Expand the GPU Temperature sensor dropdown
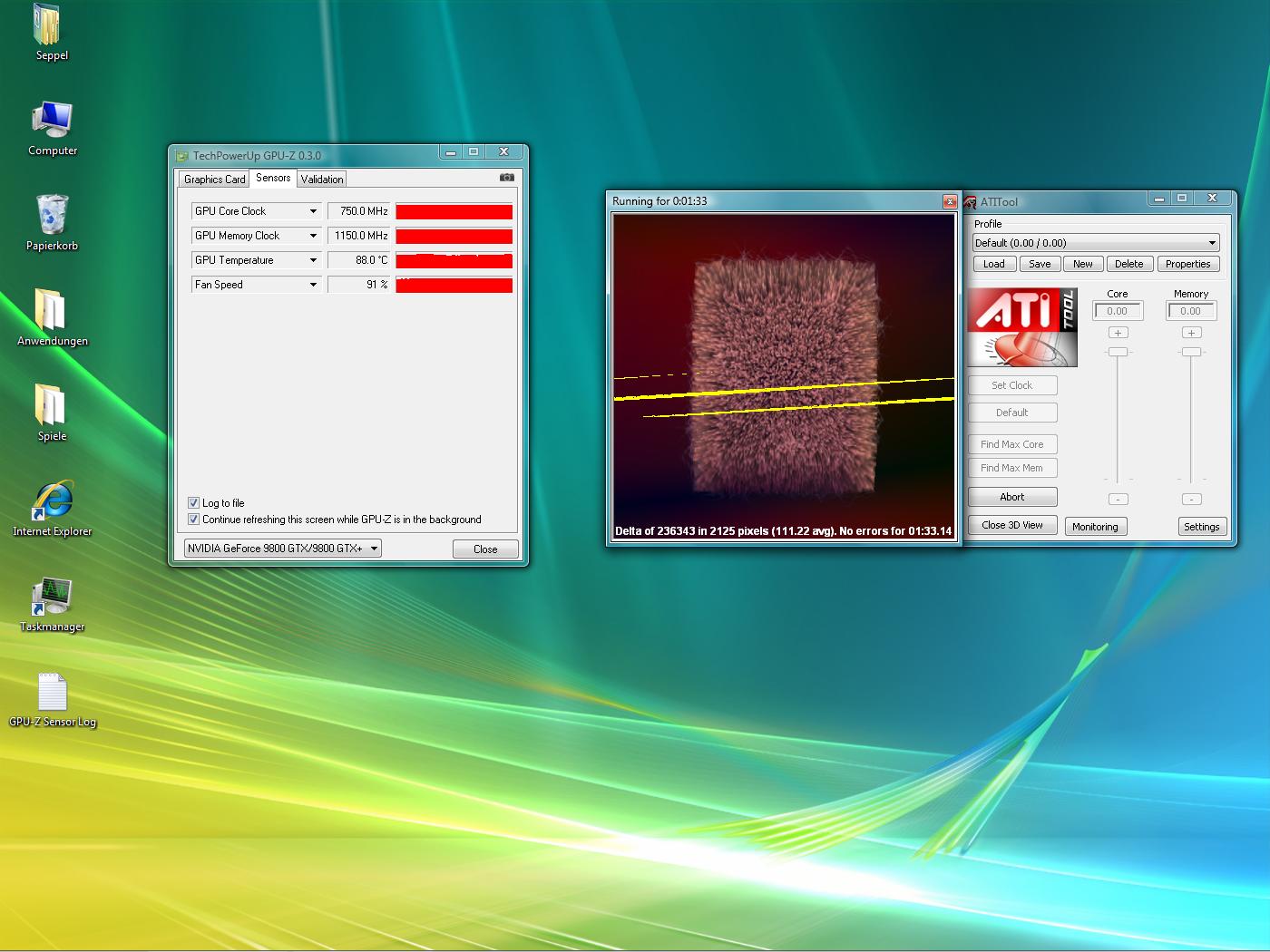 [313, 260]
